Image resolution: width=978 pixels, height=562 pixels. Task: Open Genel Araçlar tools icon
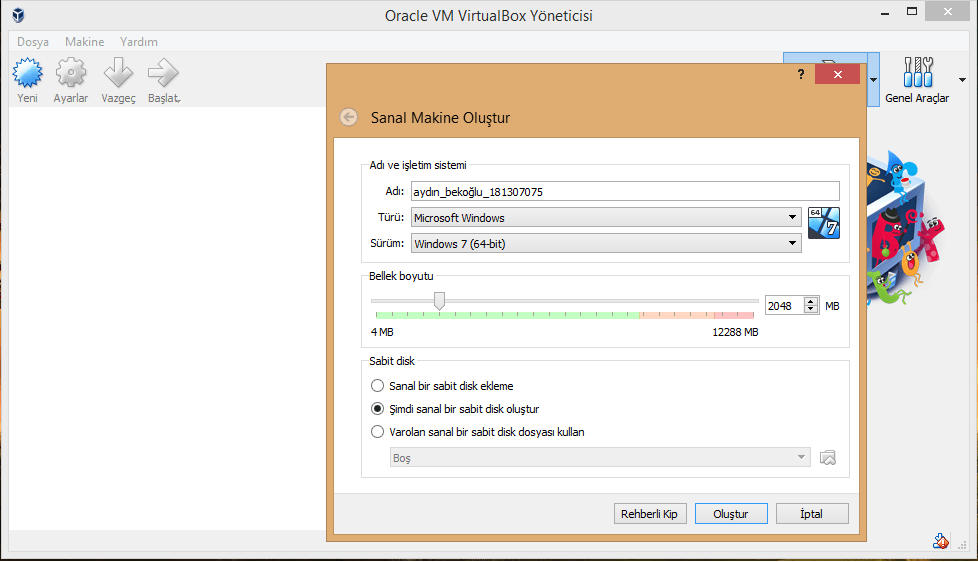coord(918,72)
